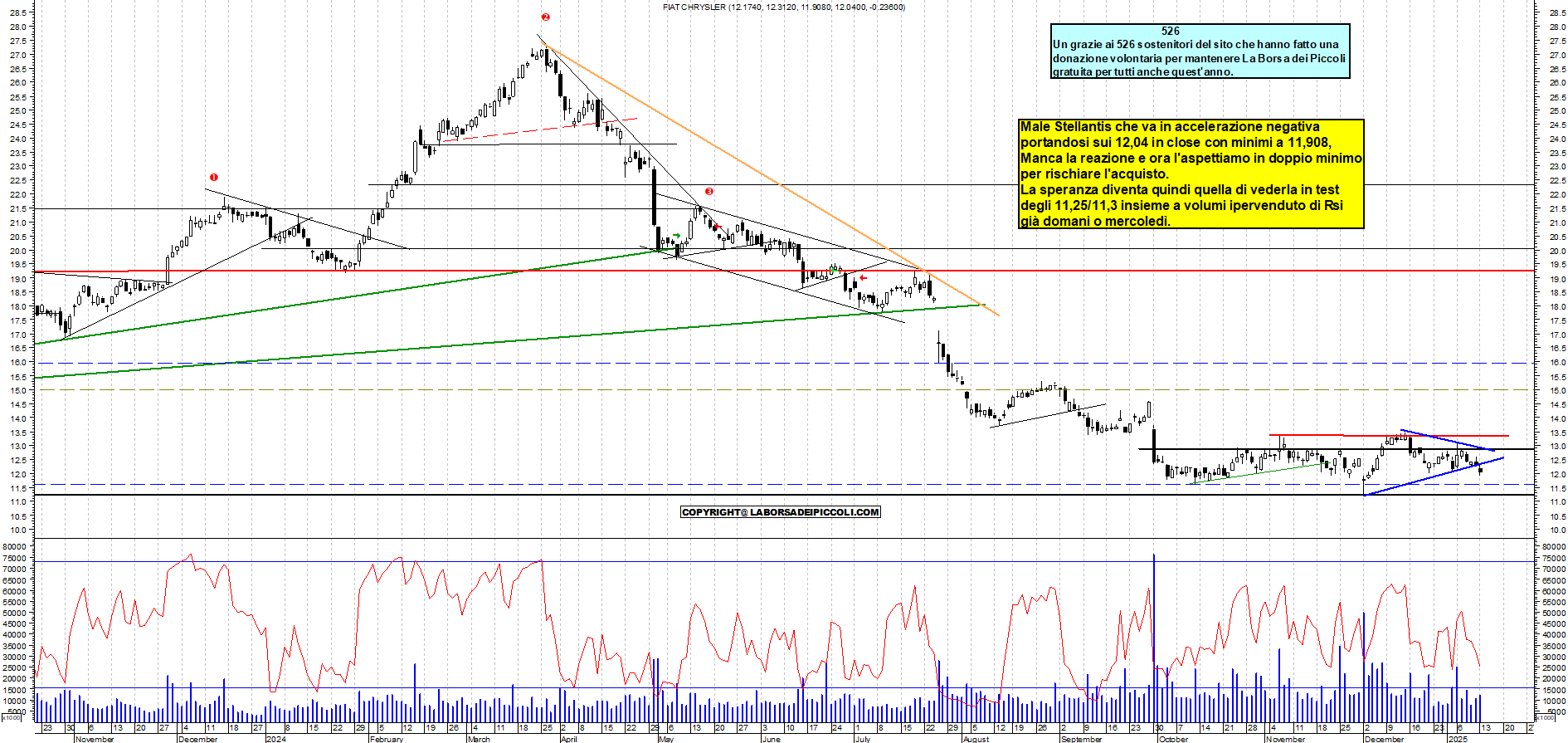Click the small green arrow near May candles
This screenshot has height=743, width=1568.
point(677,236)
